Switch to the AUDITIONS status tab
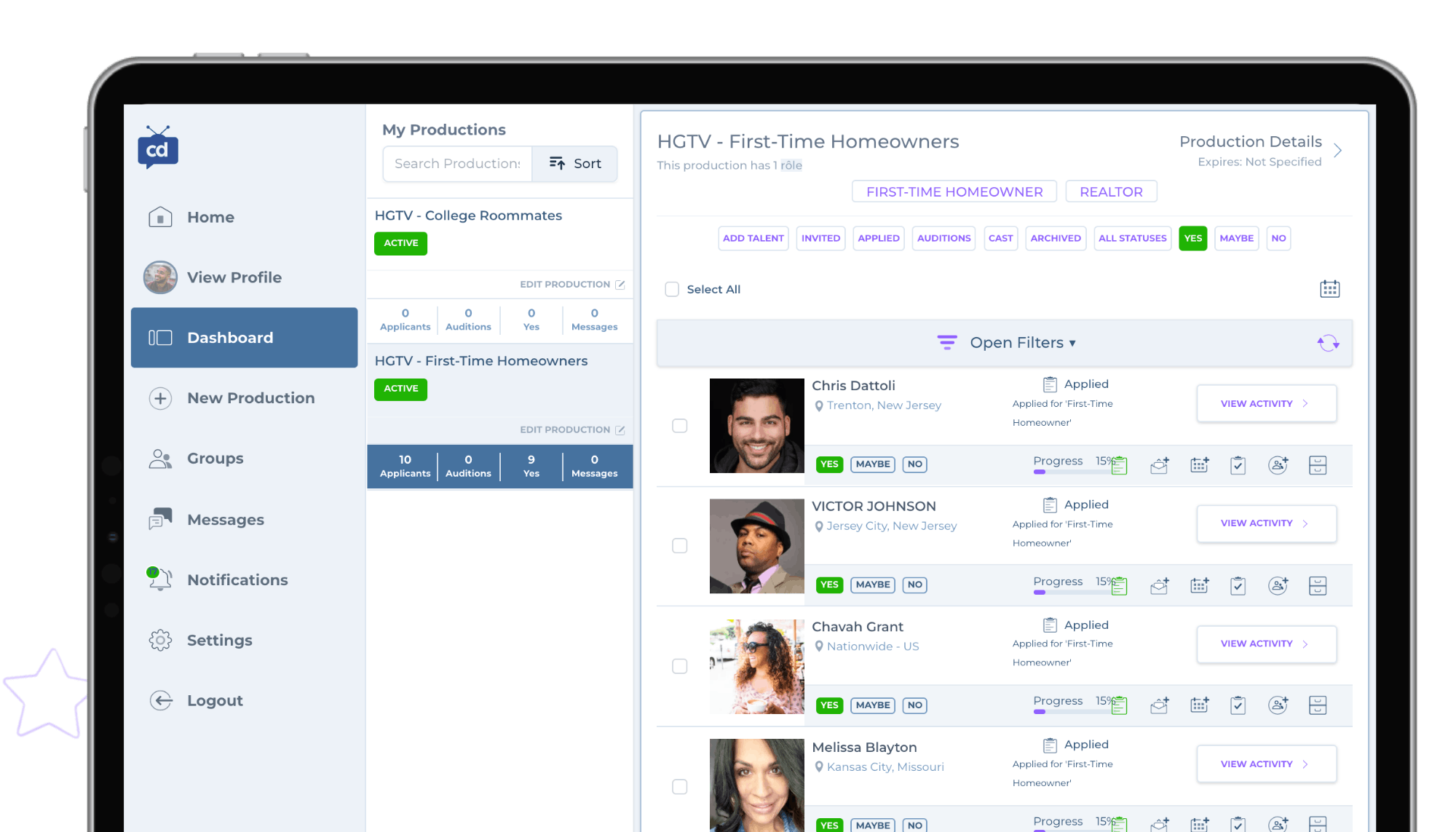Screen dimensions: 1456x832 (943, 238)
